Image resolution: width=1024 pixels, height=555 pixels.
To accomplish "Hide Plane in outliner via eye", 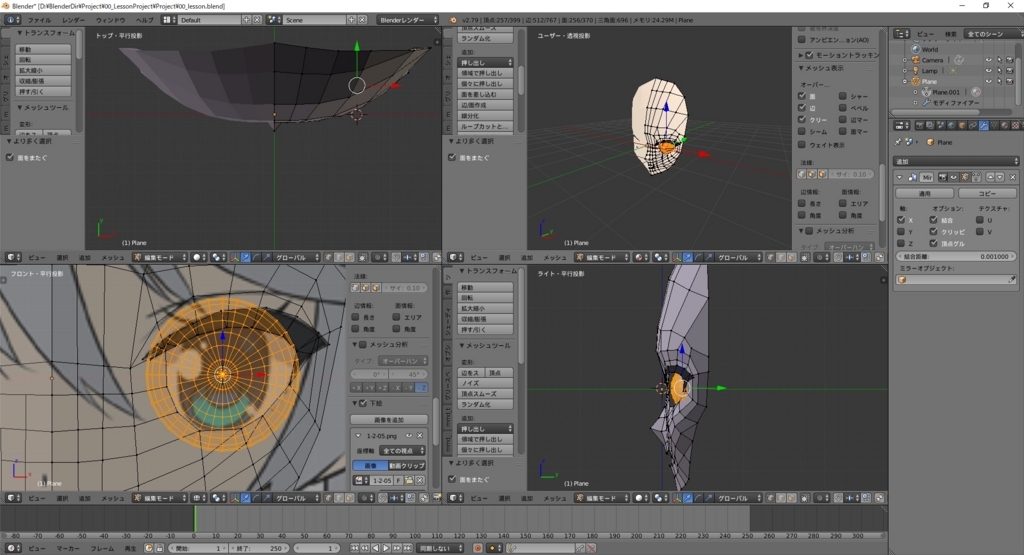I will pos(989,81).
